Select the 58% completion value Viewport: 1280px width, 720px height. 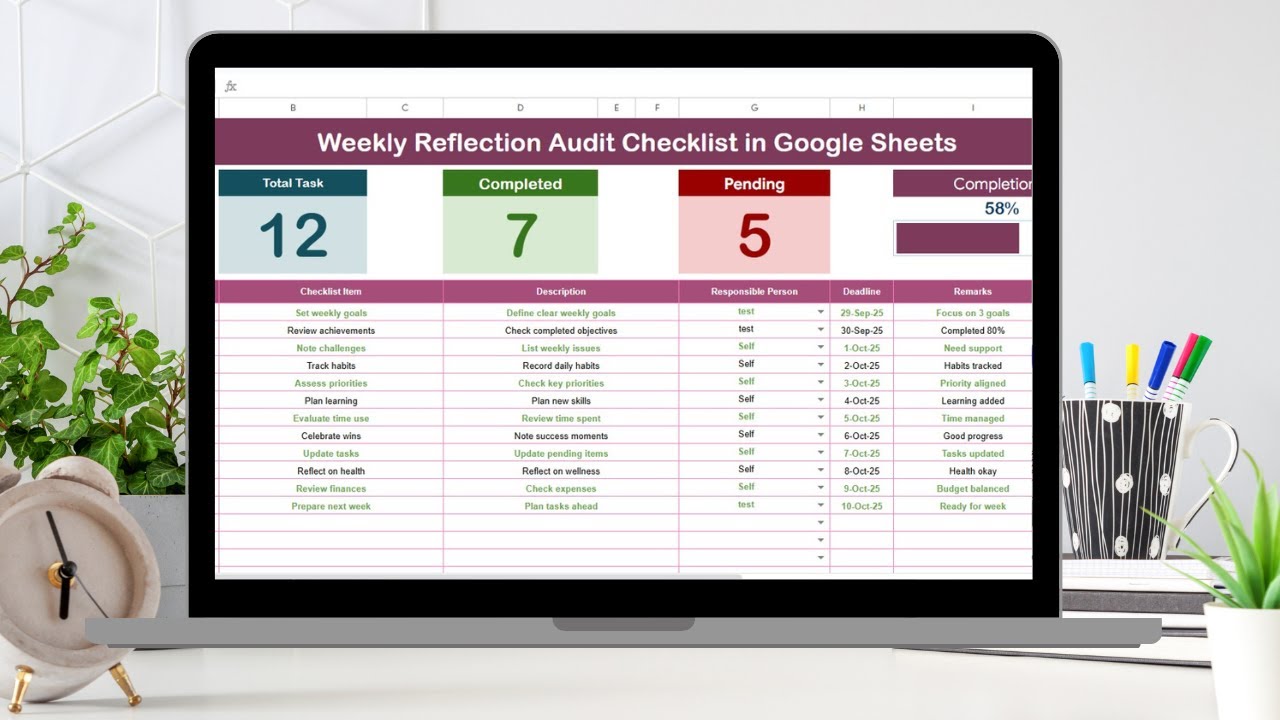pos(1002,208)
